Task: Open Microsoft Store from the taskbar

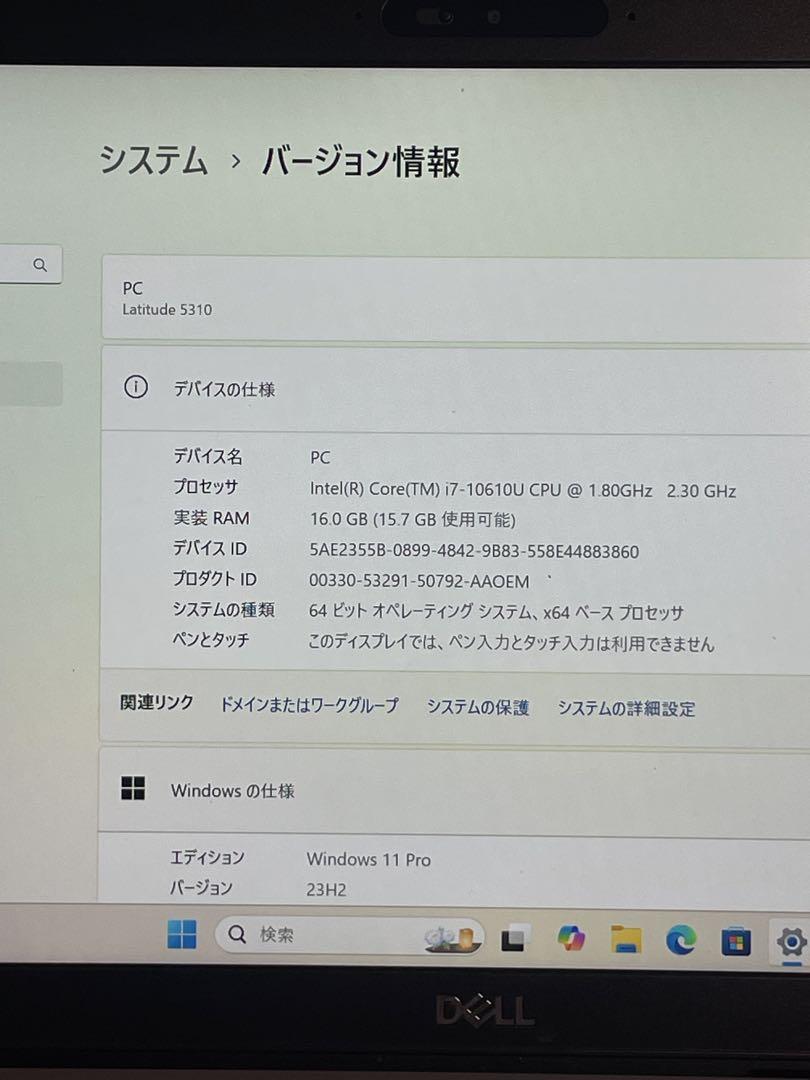Action: (x=736, y=942)
